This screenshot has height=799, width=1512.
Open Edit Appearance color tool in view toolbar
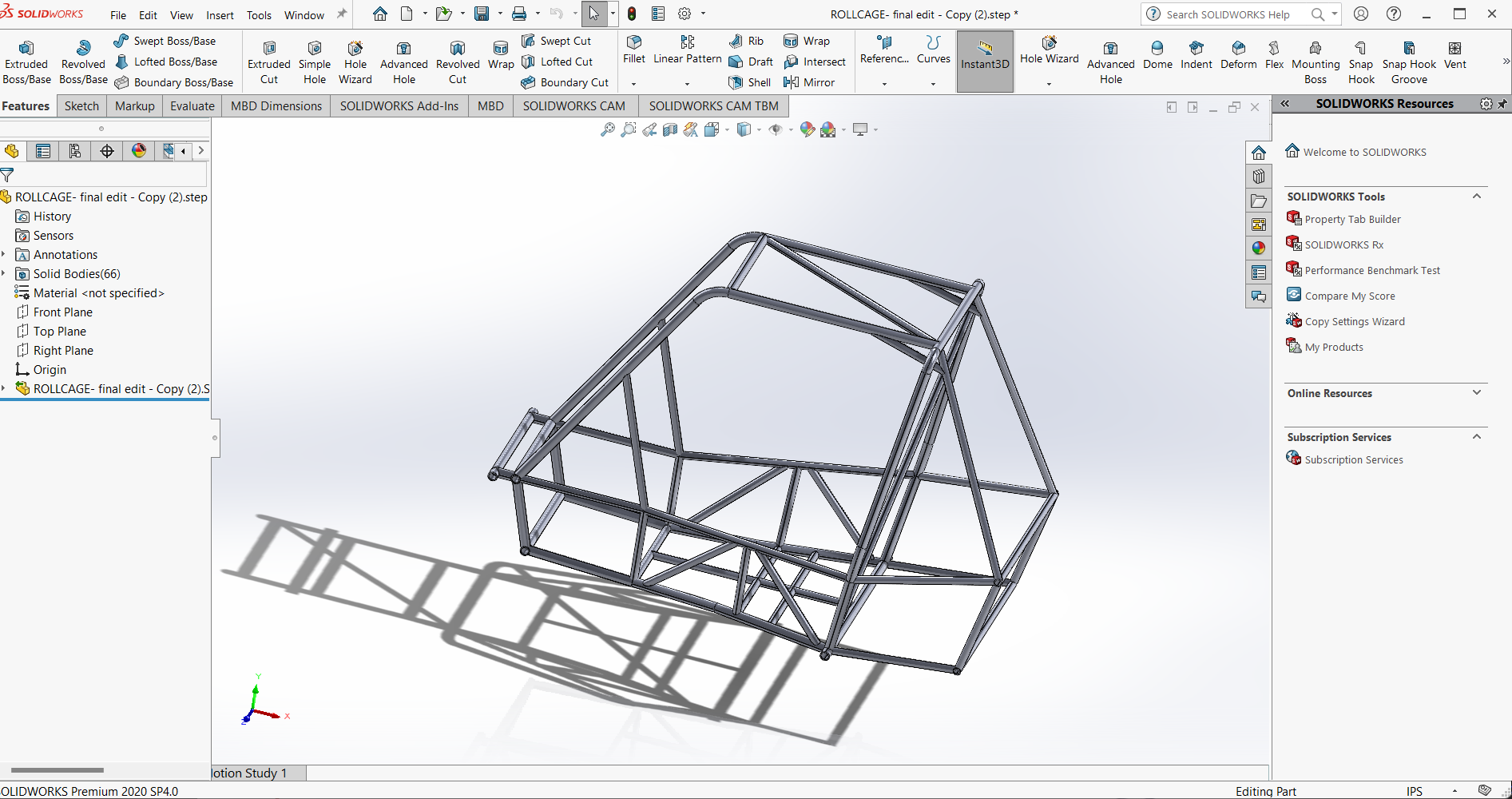[808, 129]
